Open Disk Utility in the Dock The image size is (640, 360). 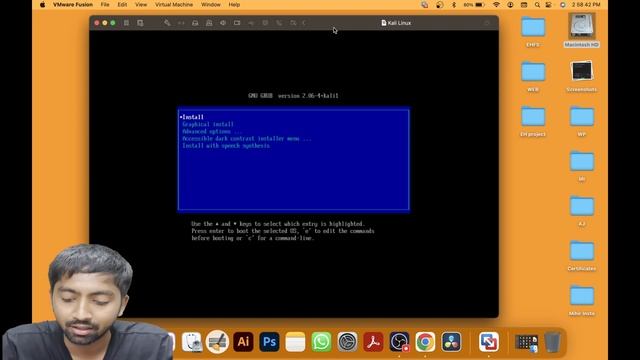(192, 342)
